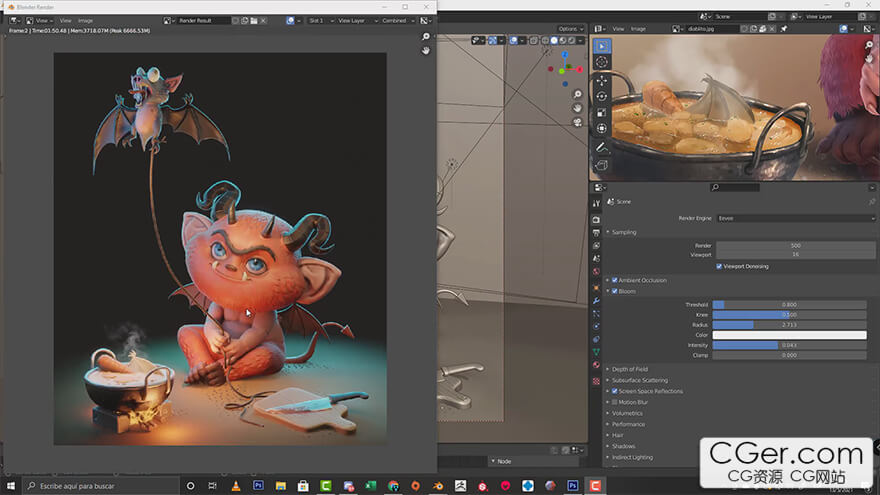Expand Performance panel
This screenshot has height=495, width=880.
(x=628, y=424)
